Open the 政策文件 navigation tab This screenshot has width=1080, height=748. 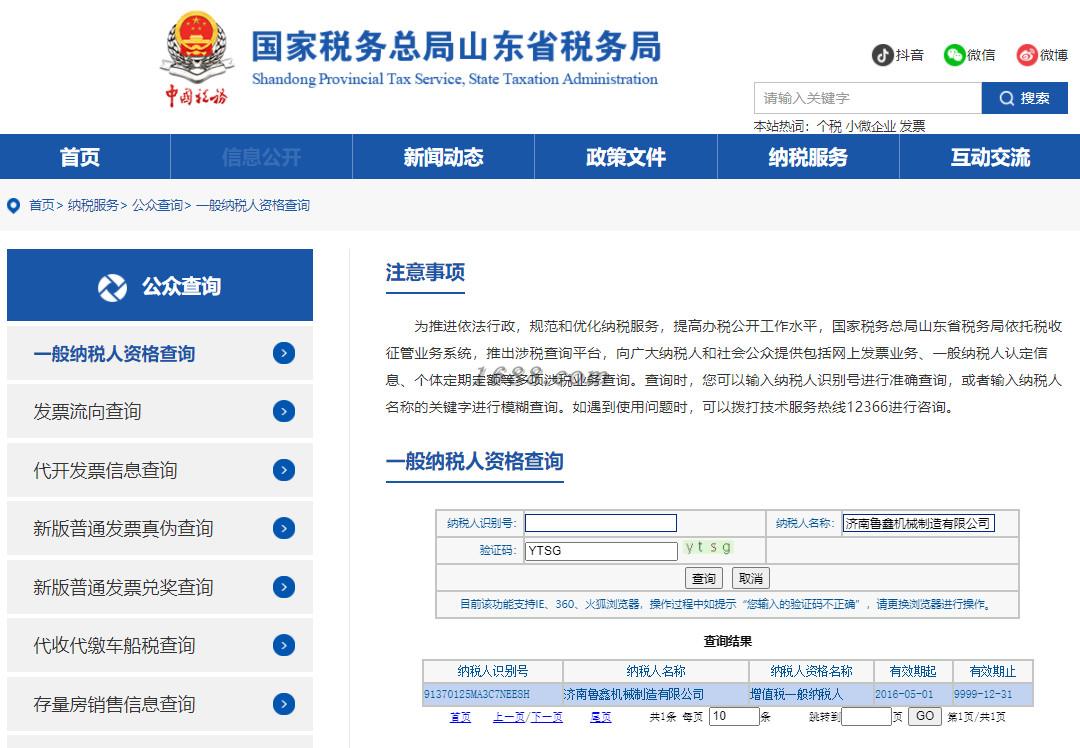(626, 157)
